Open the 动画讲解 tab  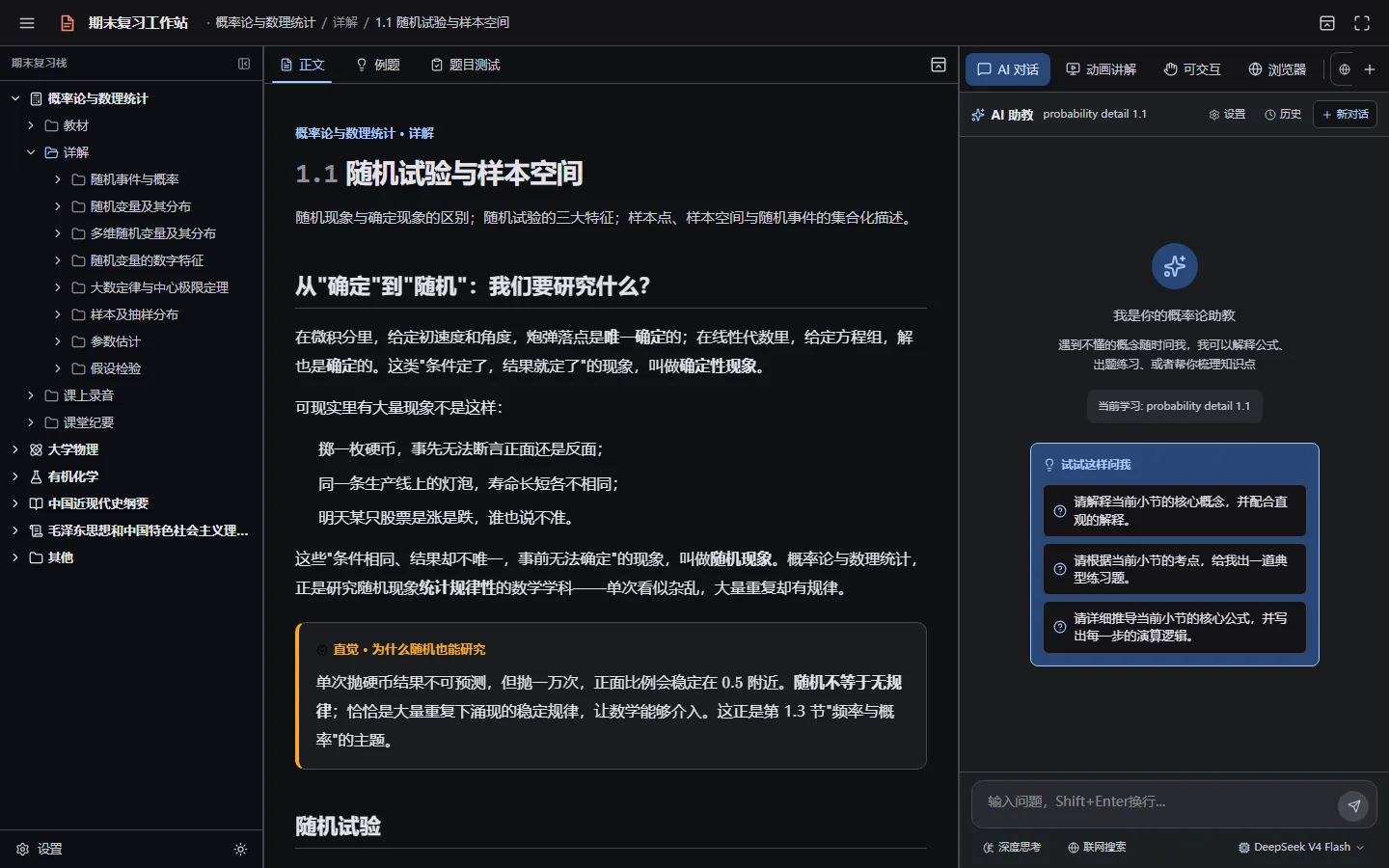click(x=1101, y=69)
